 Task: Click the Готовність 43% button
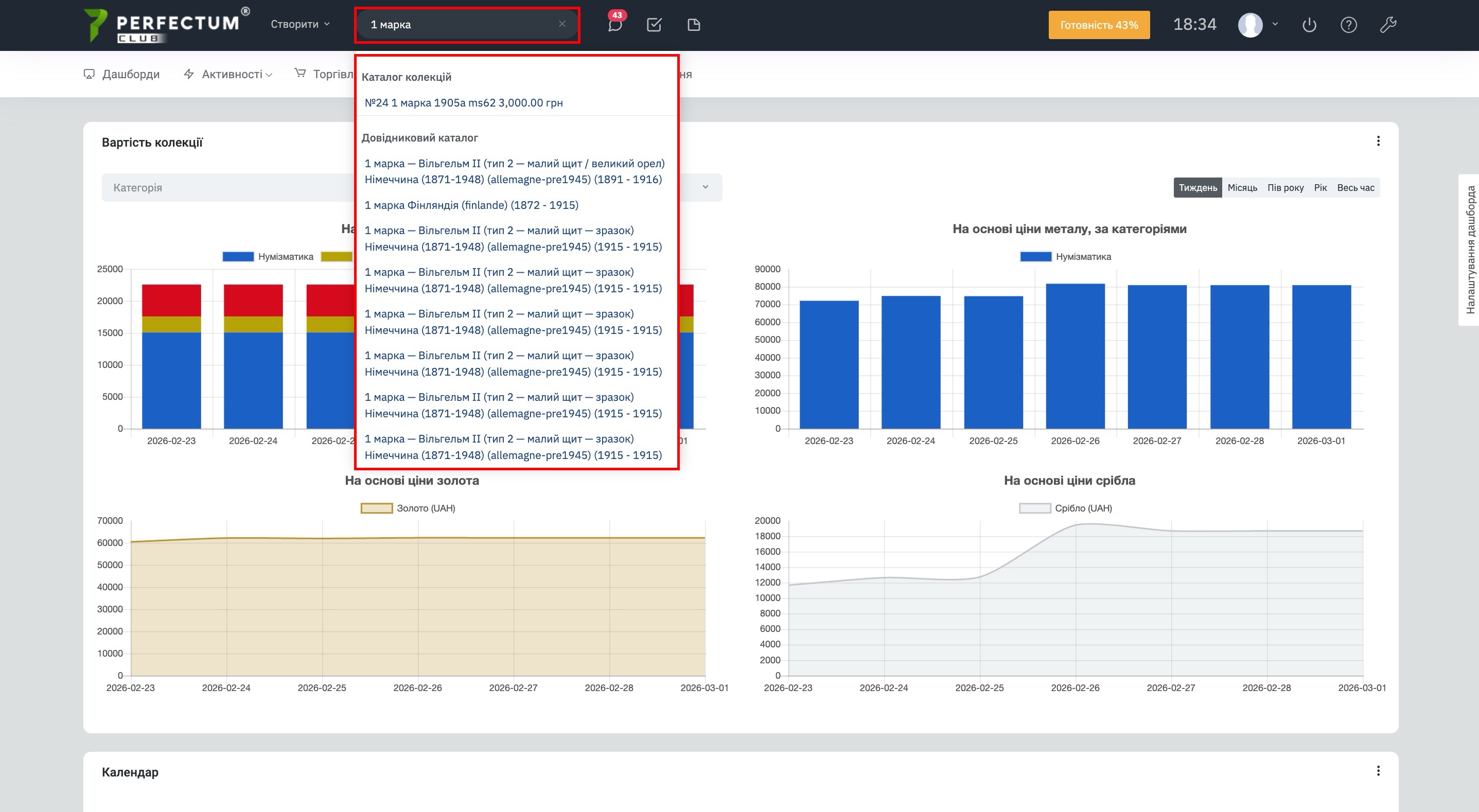pyautogui.click(x=1099, y=25)
